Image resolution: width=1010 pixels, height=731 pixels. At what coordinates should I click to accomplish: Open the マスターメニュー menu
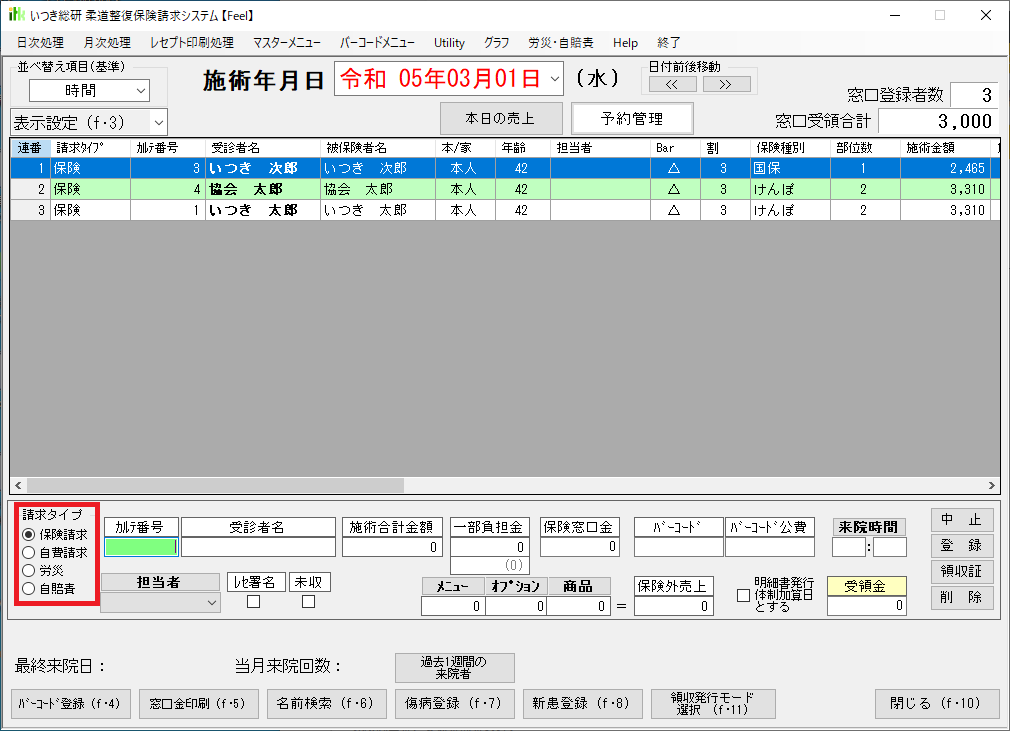[x=287, y=43]
